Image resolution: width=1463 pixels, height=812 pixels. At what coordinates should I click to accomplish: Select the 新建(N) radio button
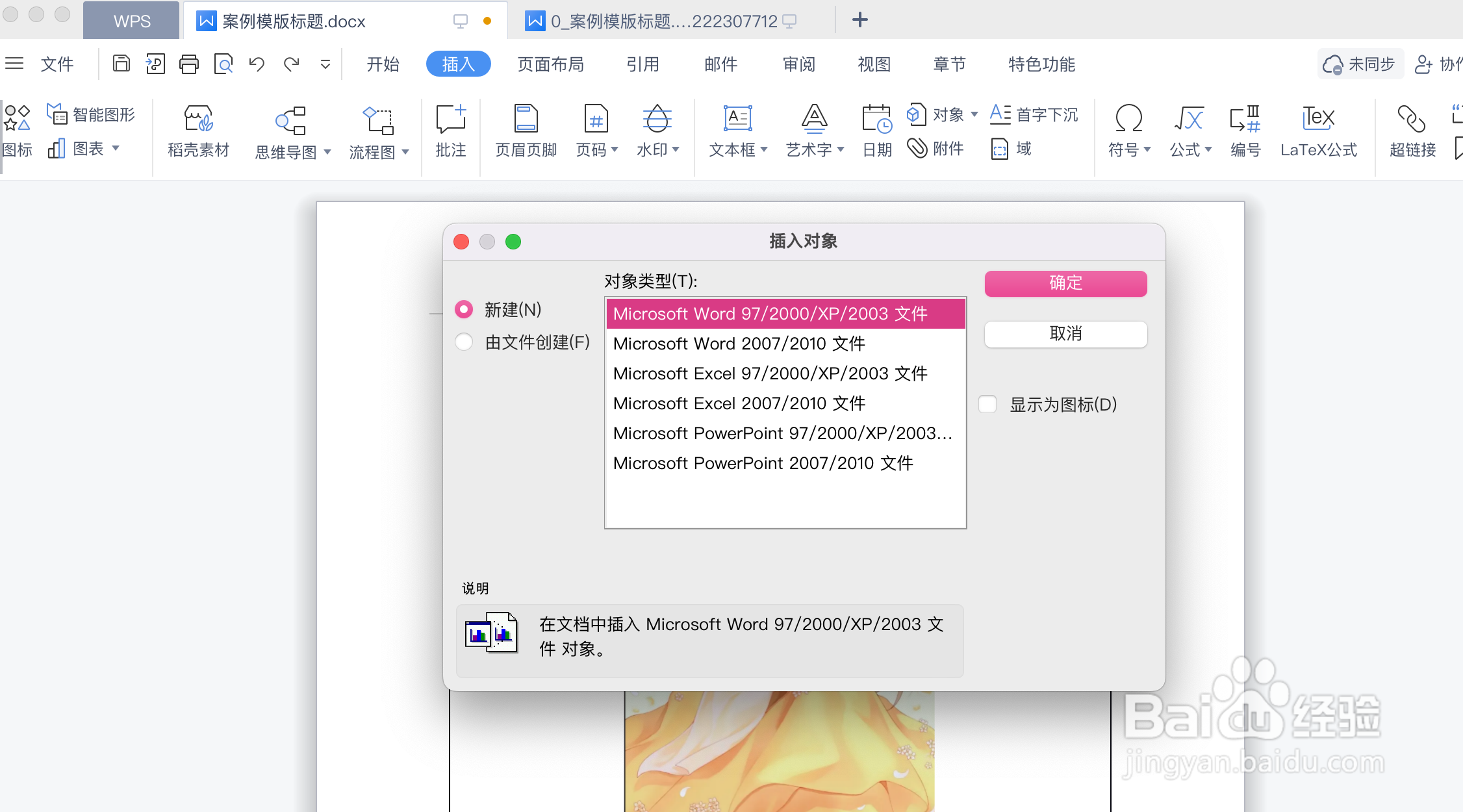tap(464, 309)
